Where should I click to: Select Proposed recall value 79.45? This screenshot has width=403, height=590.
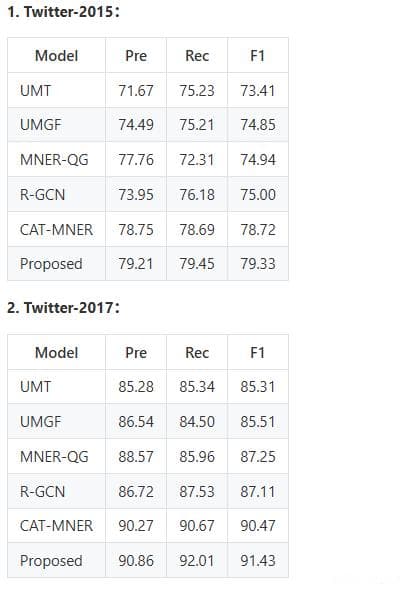[x=197, y=264]
